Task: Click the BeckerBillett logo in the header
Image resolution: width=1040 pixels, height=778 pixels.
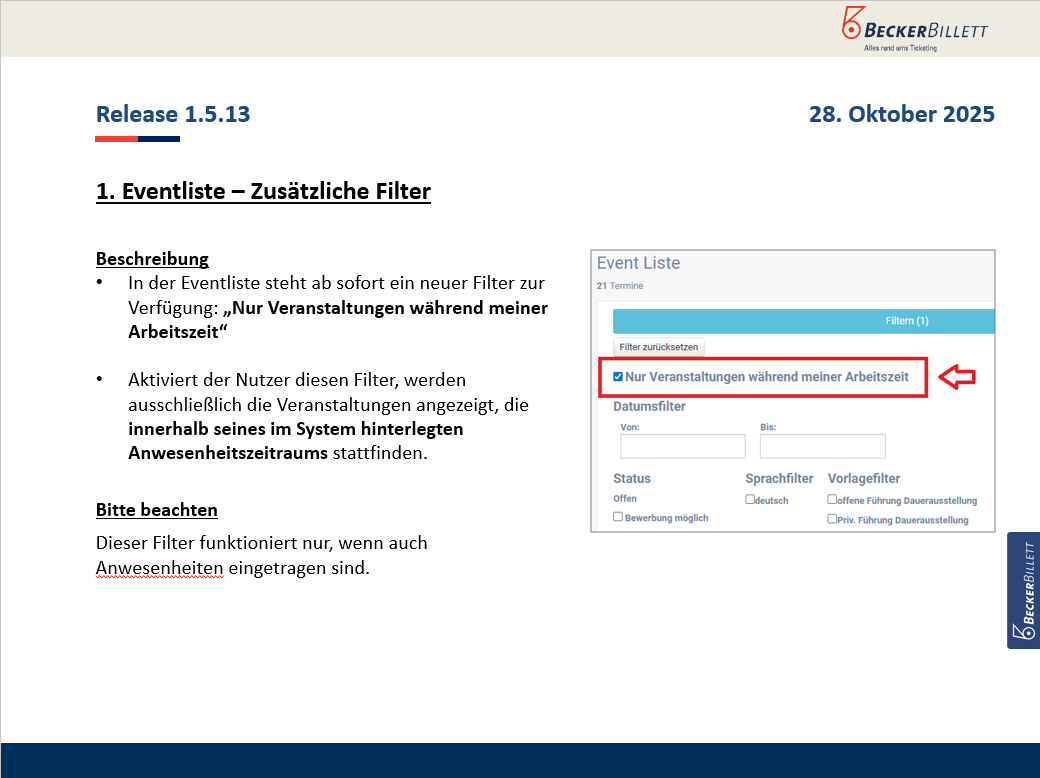Action: coord(914,28)
